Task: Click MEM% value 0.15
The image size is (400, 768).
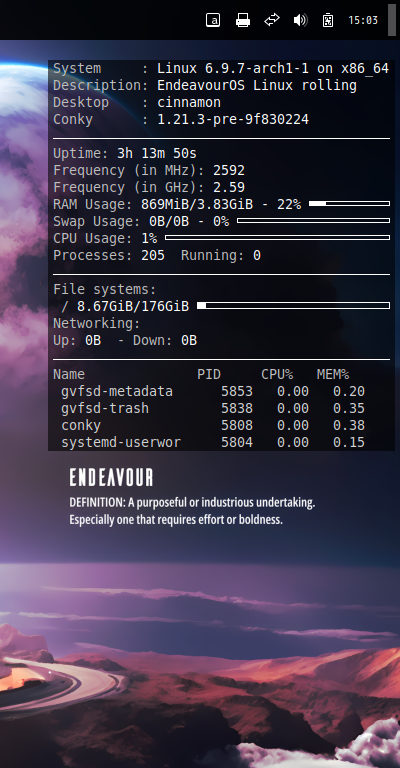Action: [349, 443]
